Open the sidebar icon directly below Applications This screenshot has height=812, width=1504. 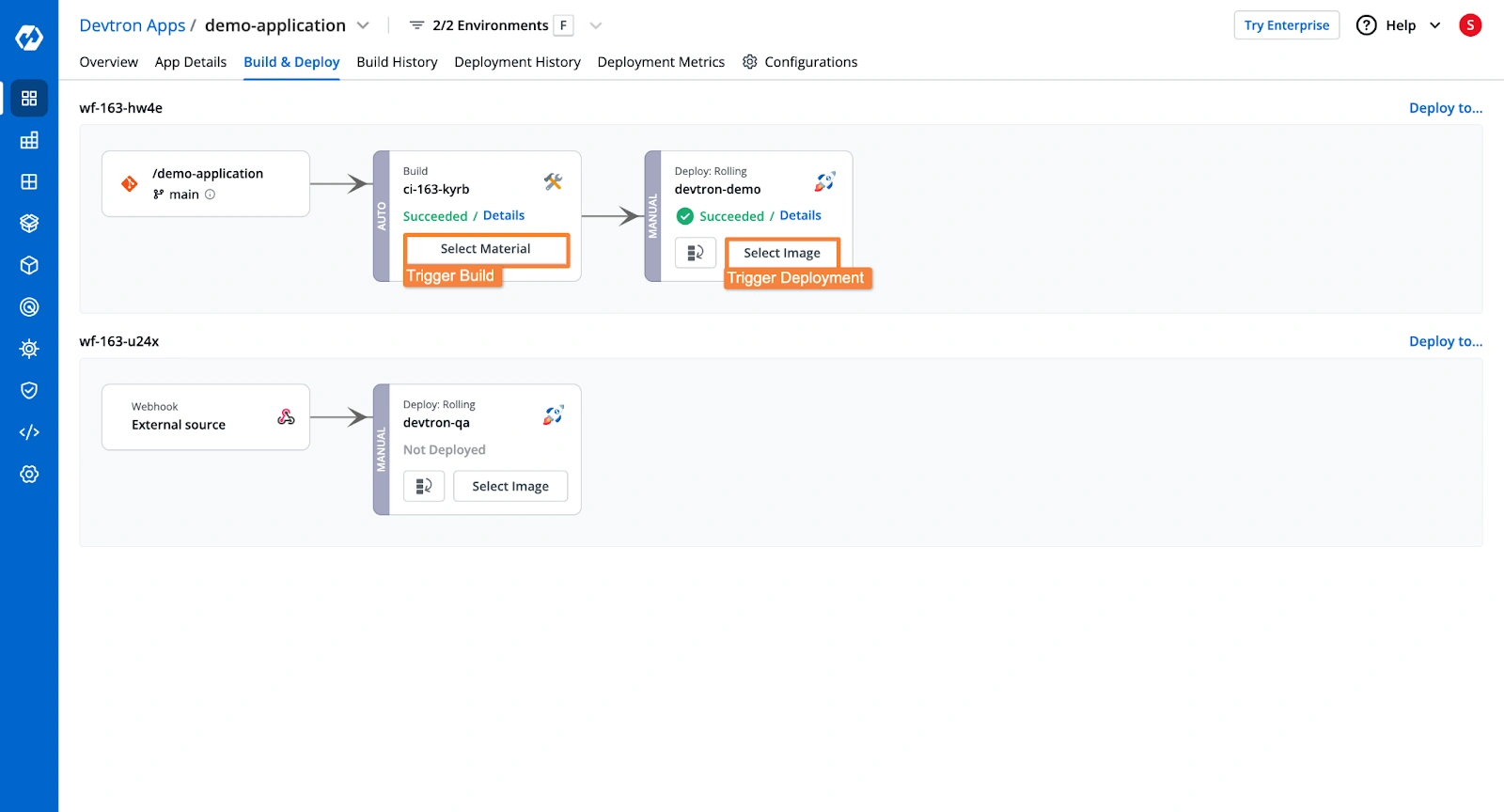(29, 140)
